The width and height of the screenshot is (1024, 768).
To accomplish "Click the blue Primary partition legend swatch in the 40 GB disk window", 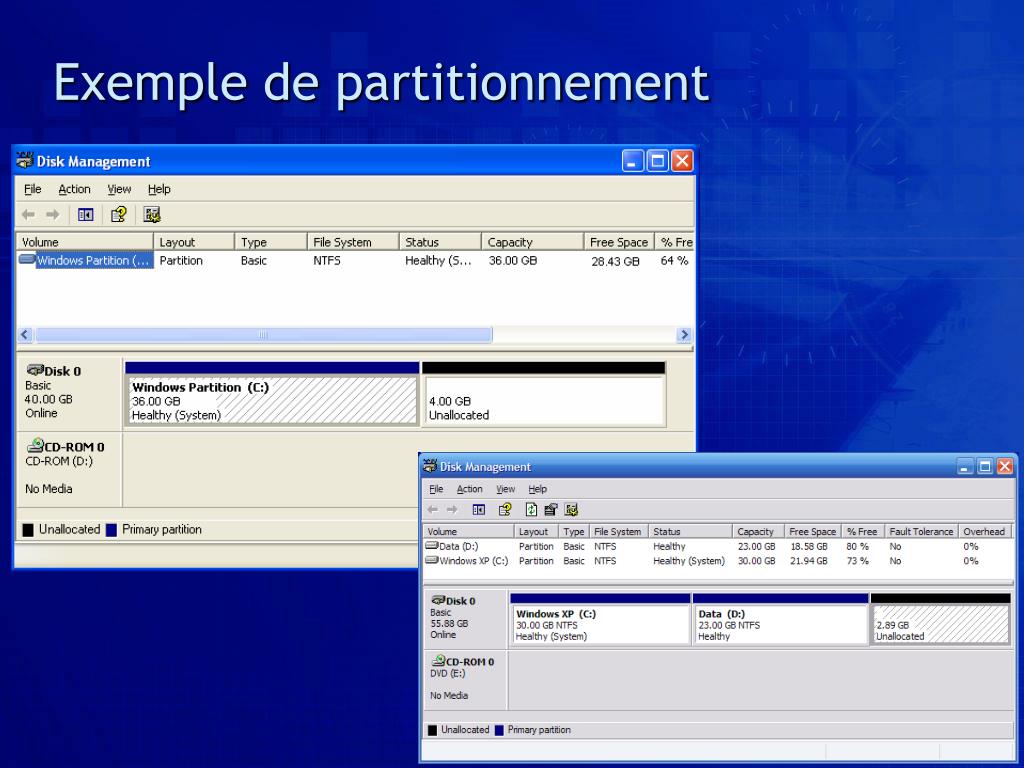I will (112, 530).
